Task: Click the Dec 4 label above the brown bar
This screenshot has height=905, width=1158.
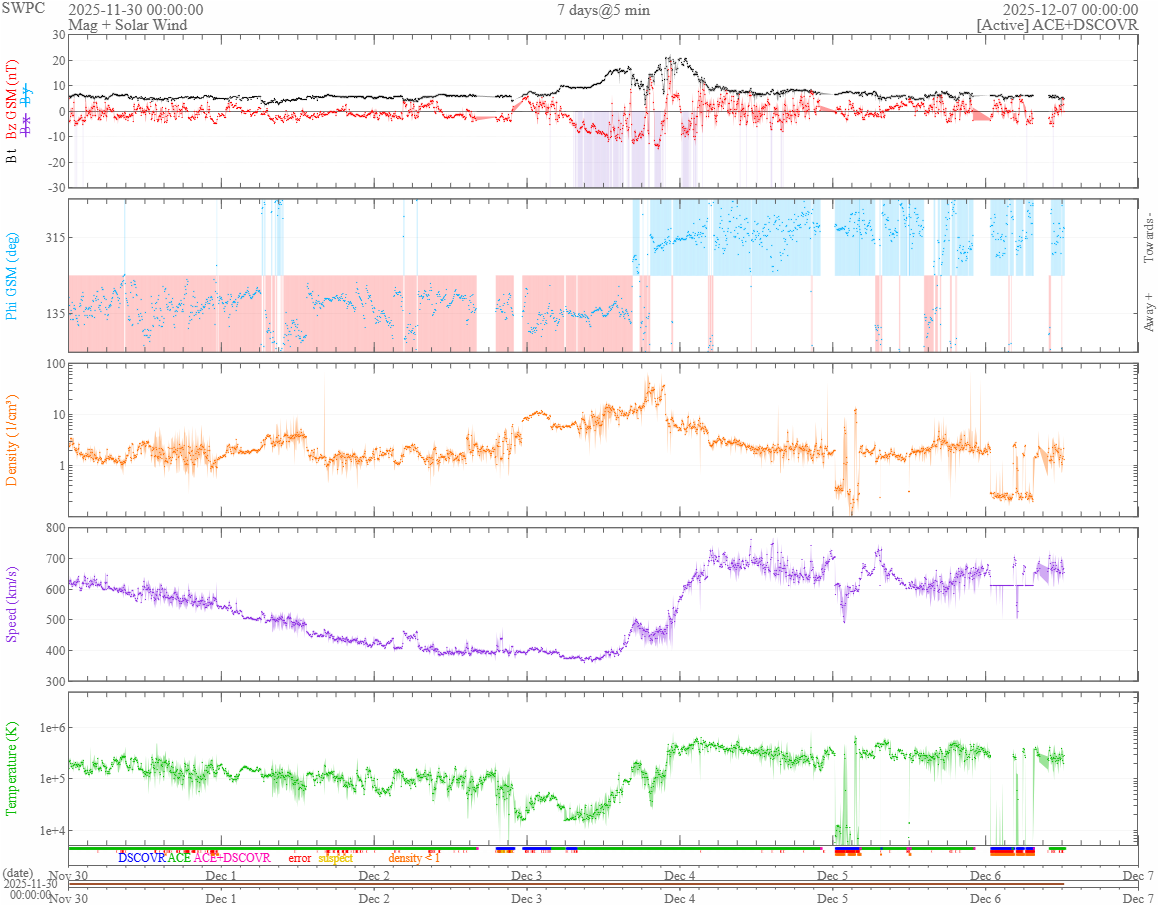Action: pos(679,876)
